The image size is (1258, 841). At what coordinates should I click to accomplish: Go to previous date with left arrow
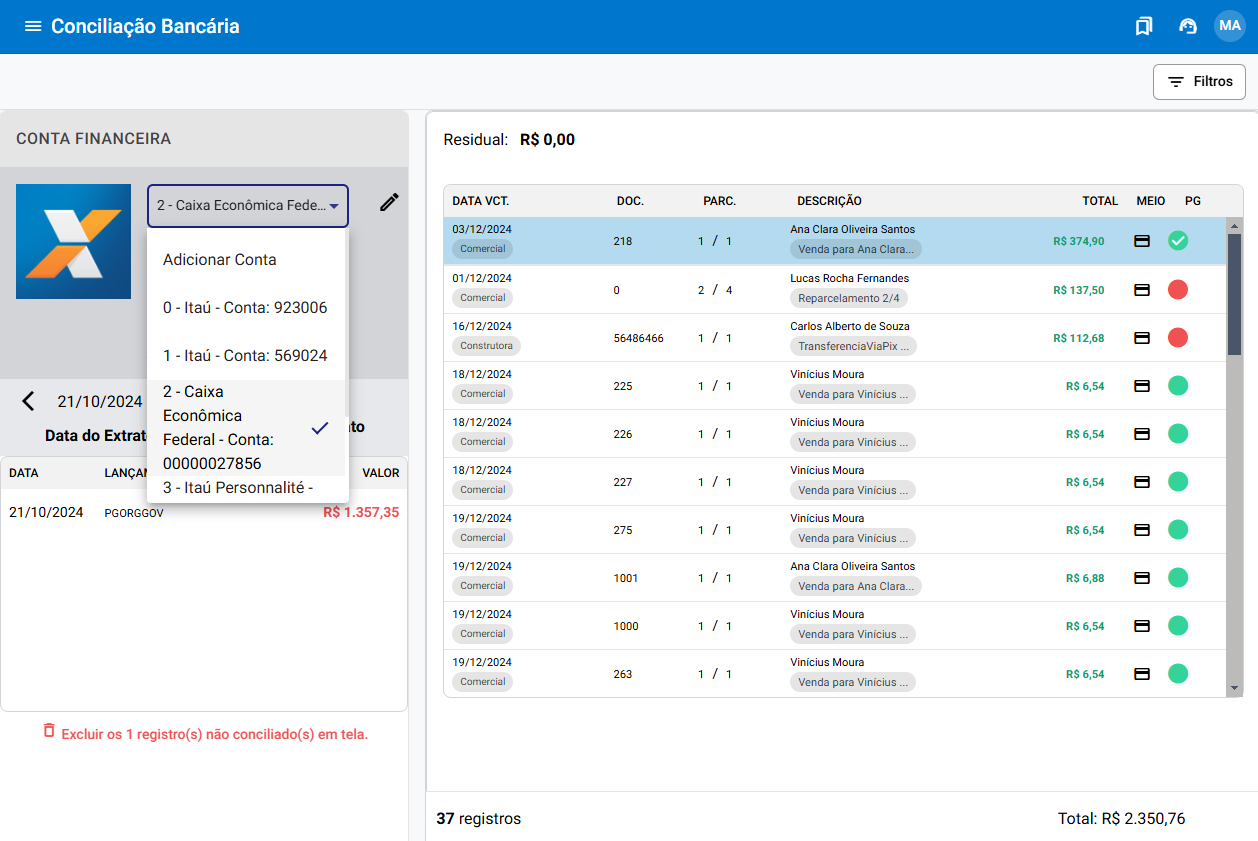coord(28,401)
